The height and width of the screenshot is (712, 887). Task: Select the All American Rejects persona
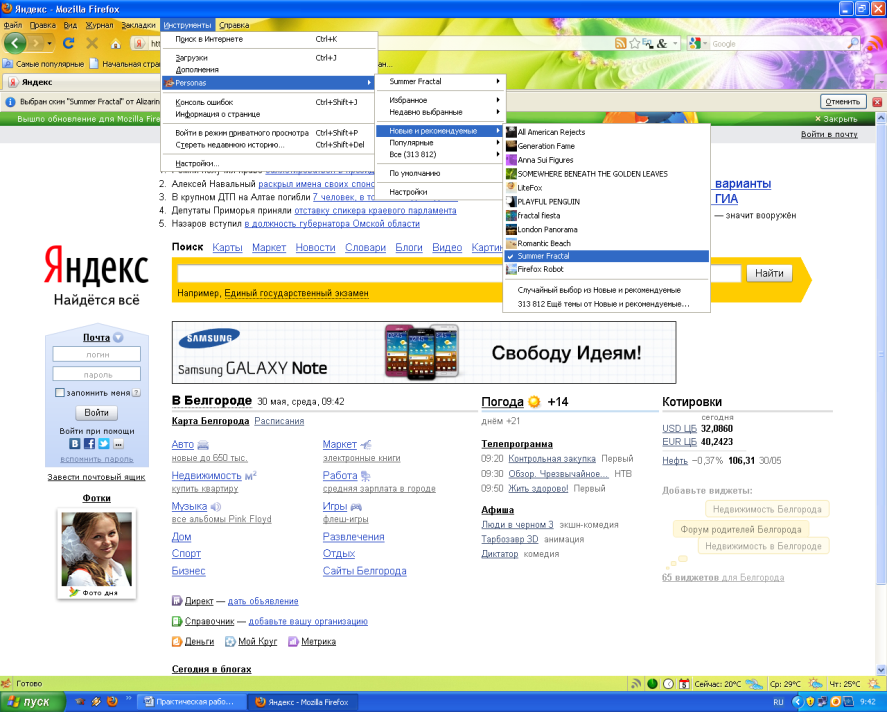coord(606,132)
